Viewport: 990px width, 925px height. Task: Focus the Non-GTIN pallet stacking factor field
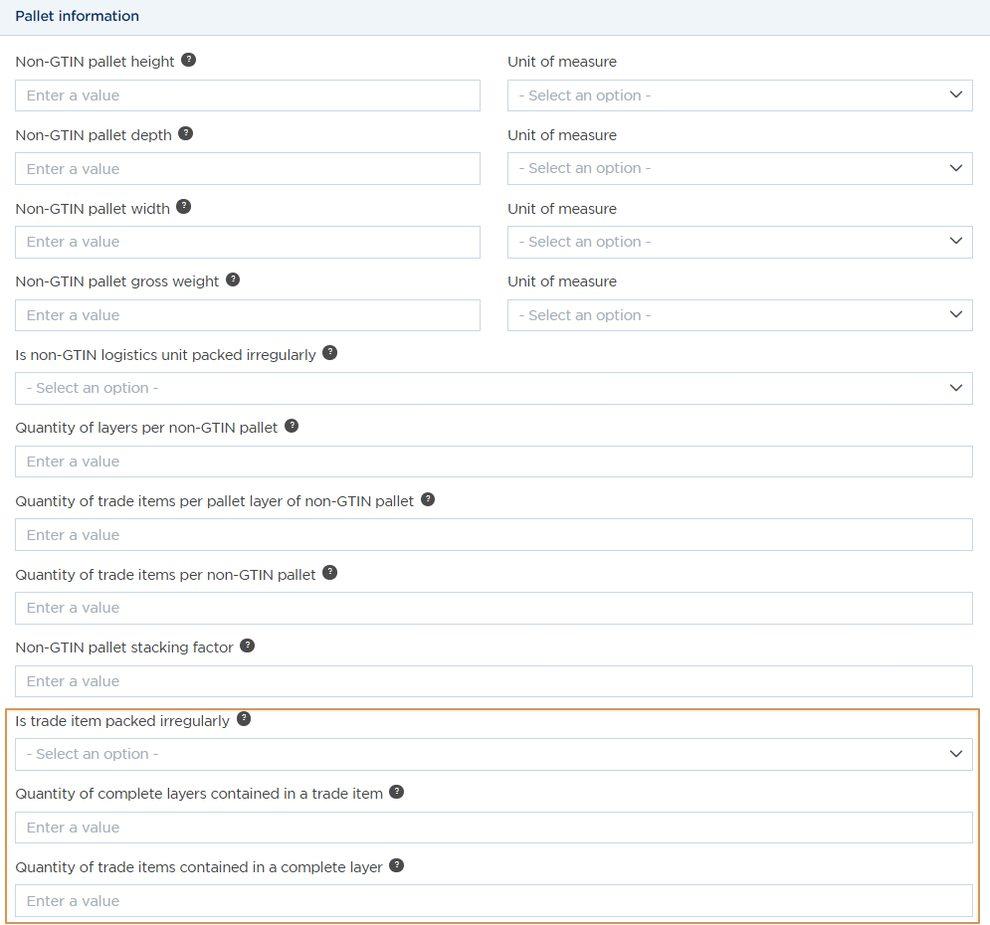[x=493, y=681]
